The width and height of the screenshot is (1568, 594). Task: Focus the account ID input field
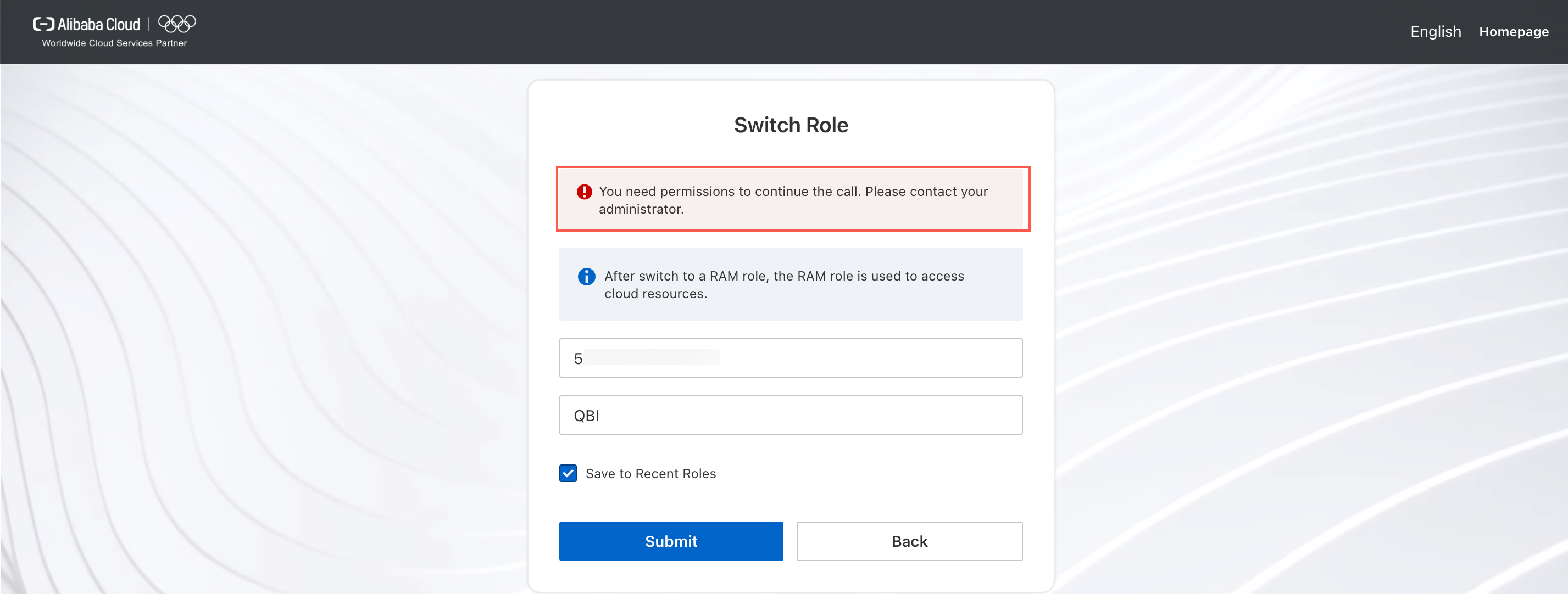[791, 358]
